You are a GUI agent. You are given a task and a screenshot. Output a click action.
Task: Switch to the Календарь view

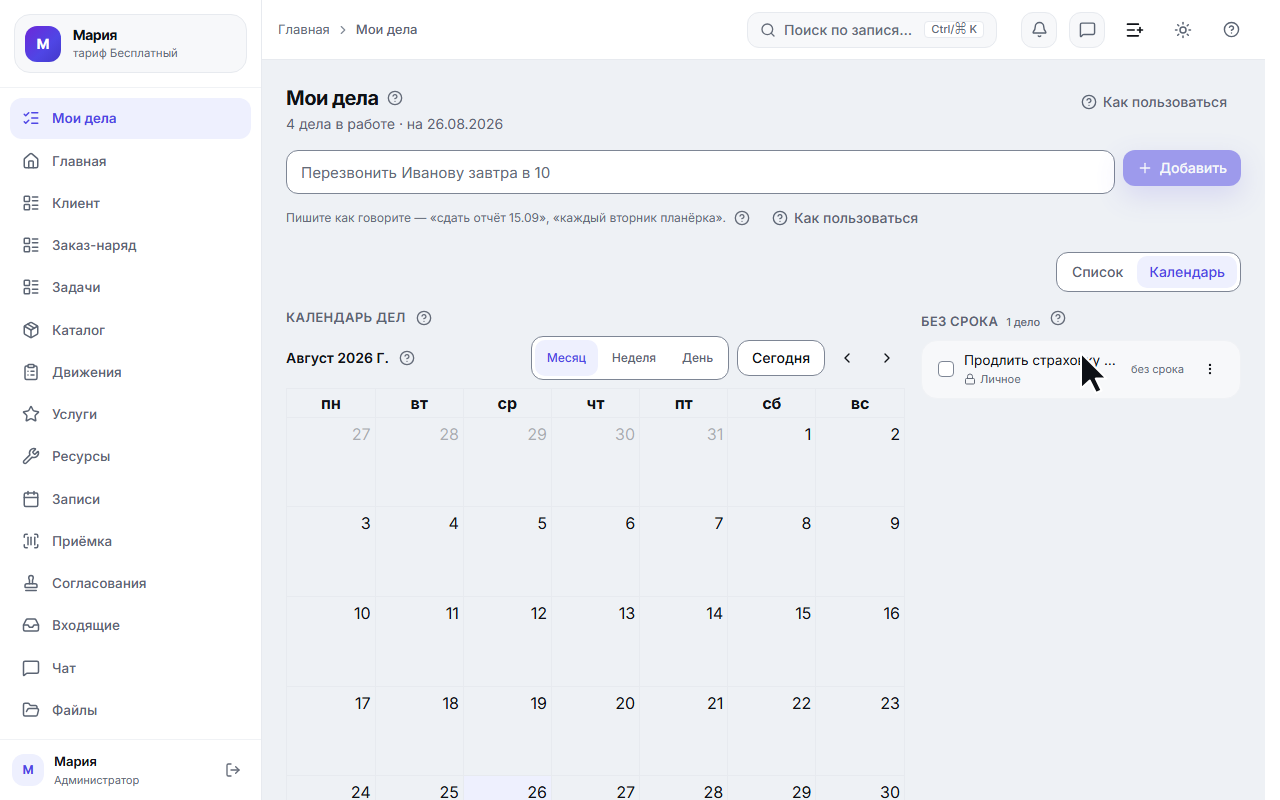coord(1187,272)
